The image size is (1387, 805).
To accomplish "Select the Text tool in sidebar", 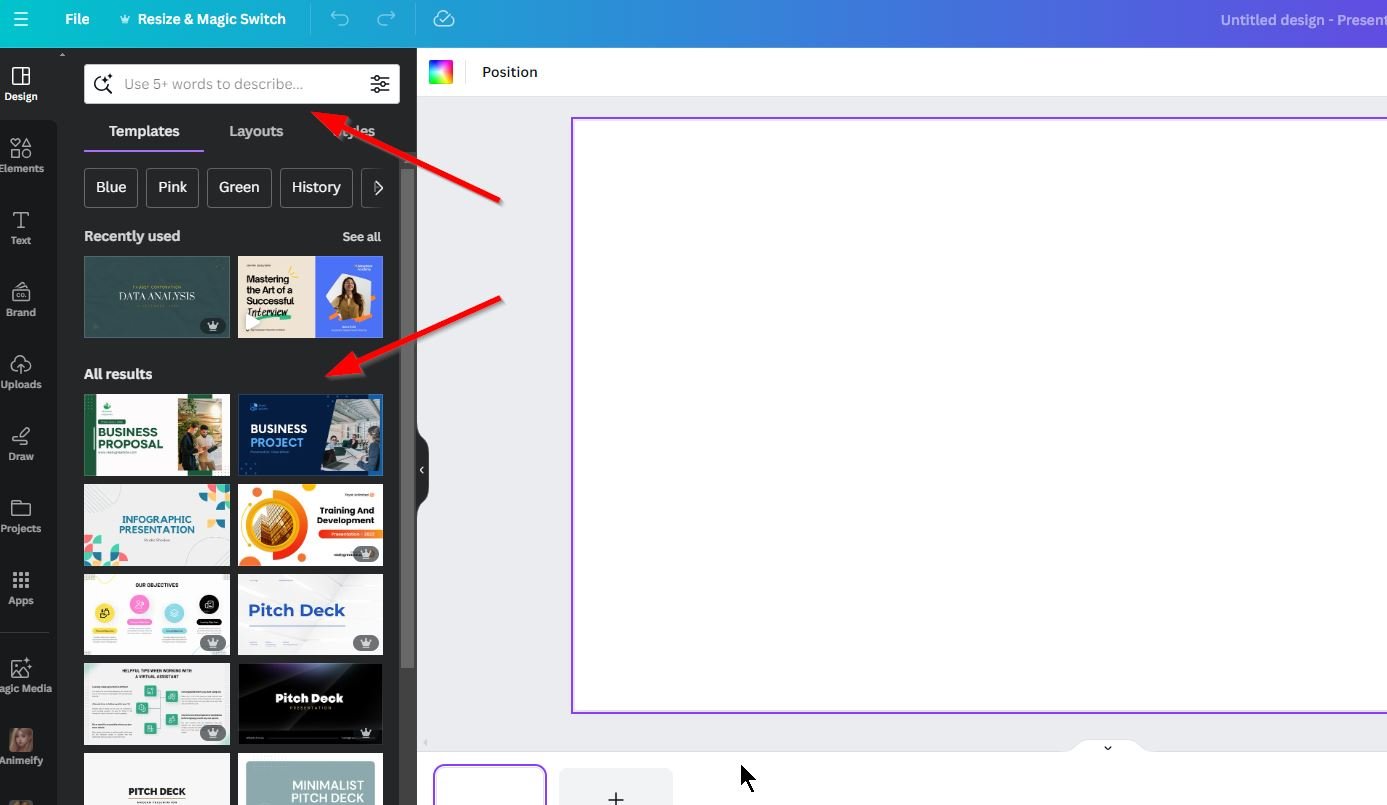I will 21,227.
